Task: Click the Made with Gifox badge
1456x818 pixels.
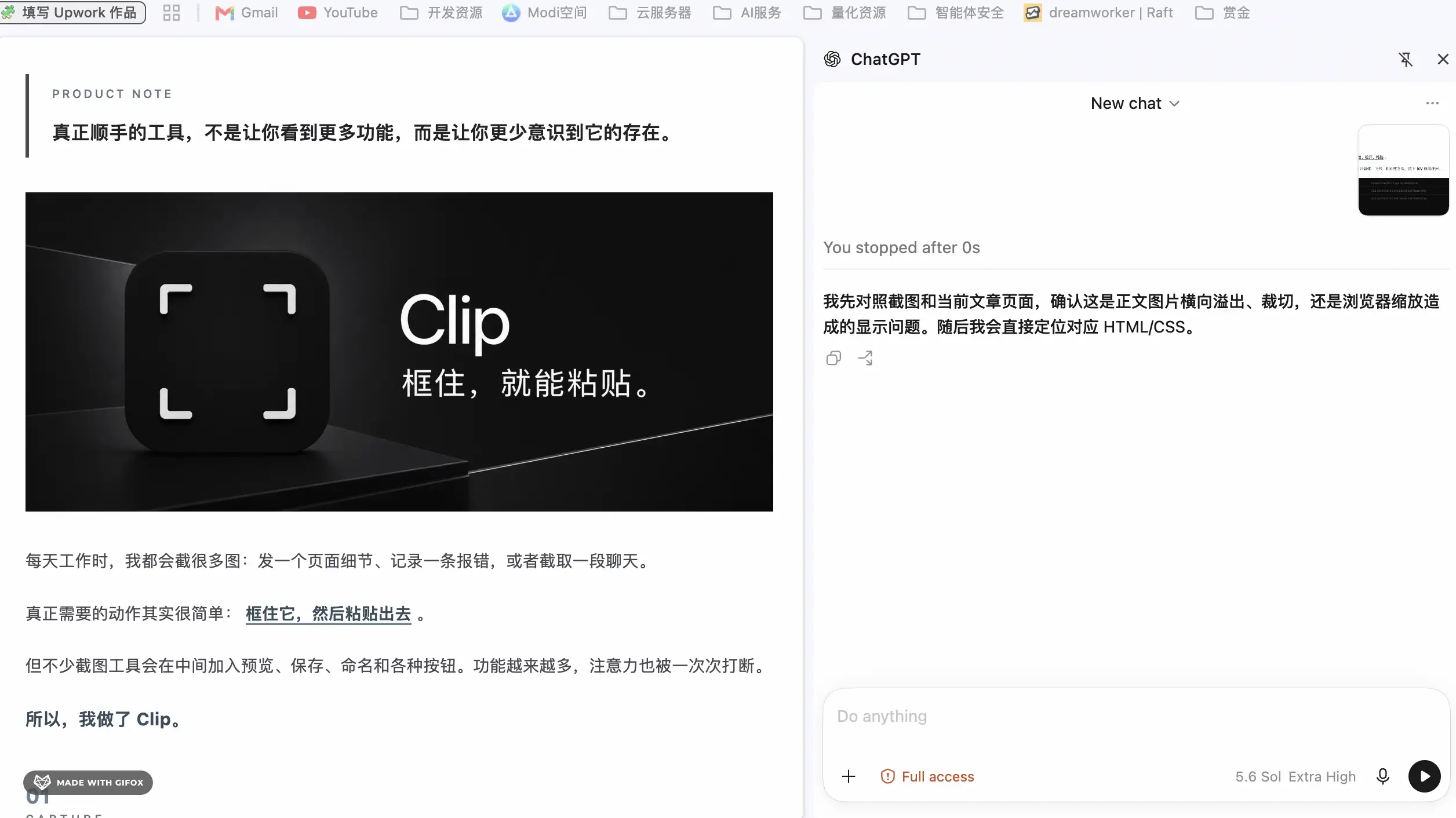Action: tap(88, 782)
